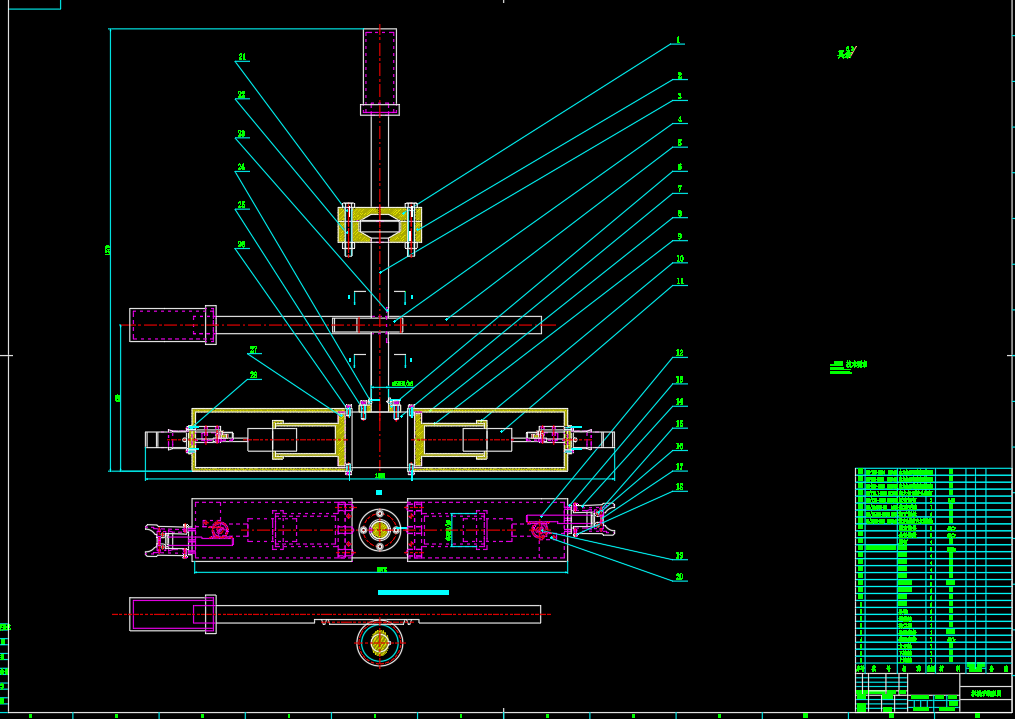Click part callout number 16
Image resolution: width=1015 pixels, height=719 pixels.
tap(680, 447)
